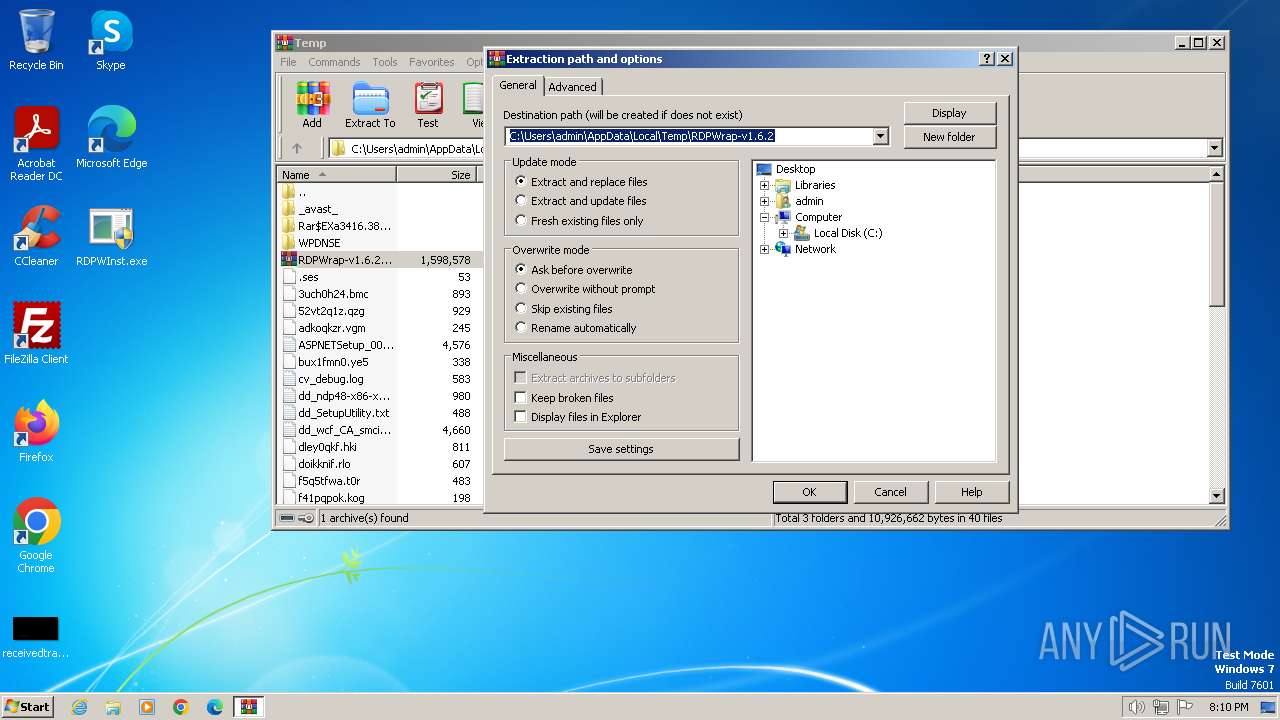Open Recycle Bin desktop icon
1280x720 pixels.
pyautogui.click(x=36, y=41)
